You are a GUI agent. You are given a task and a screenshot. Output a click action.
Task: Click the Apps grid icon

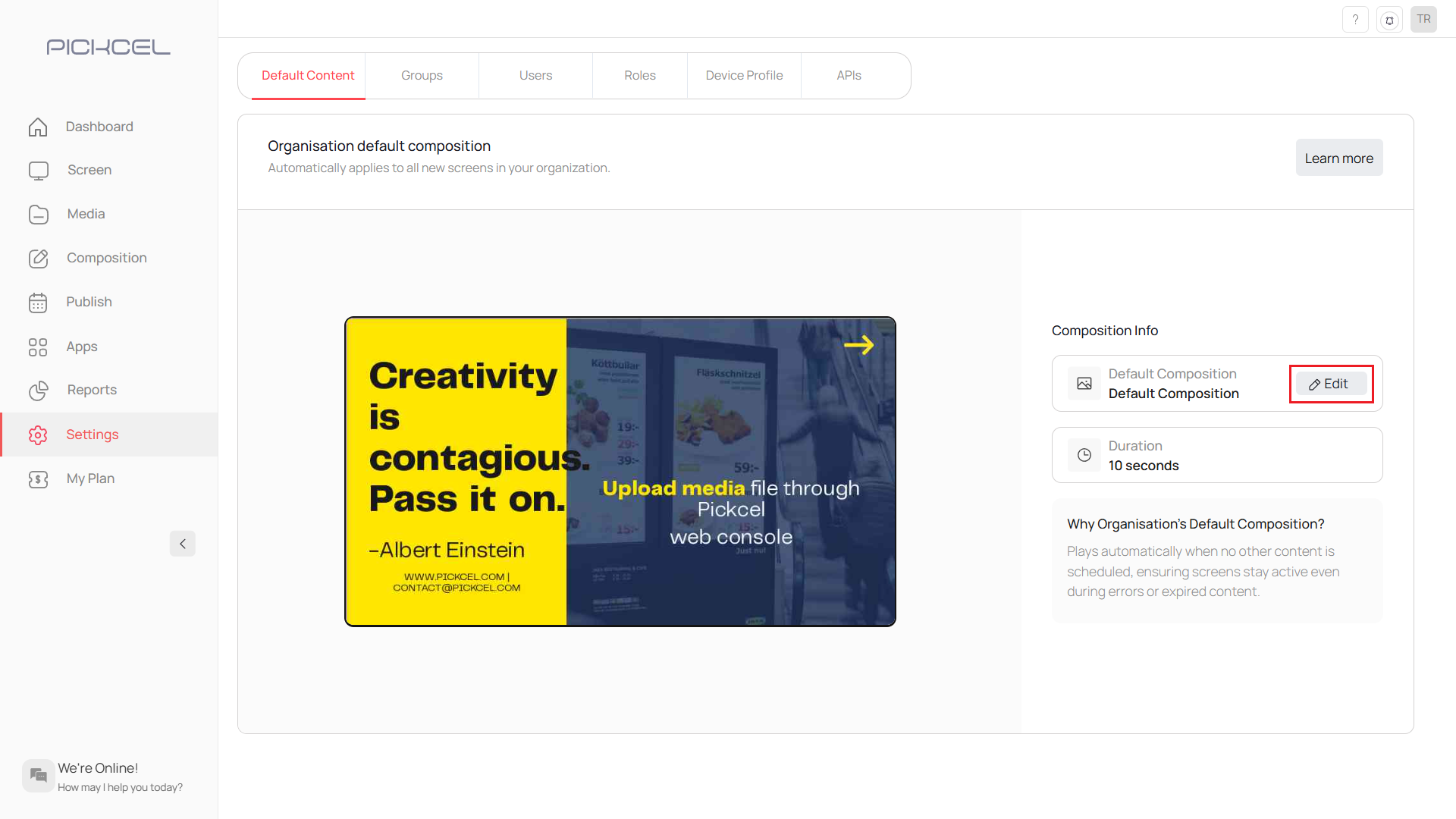pyautogui.click(x=38, y=347)
